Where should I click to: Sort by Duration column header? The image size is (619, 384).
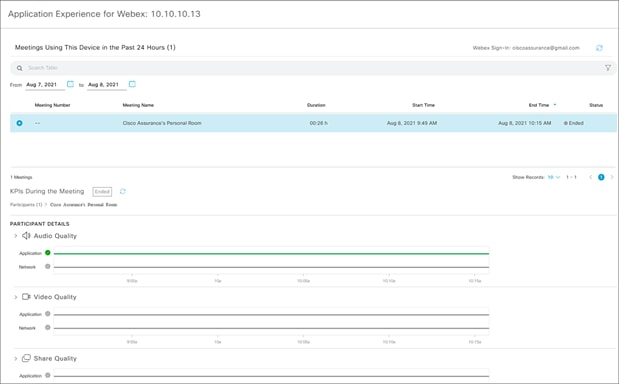316,105
